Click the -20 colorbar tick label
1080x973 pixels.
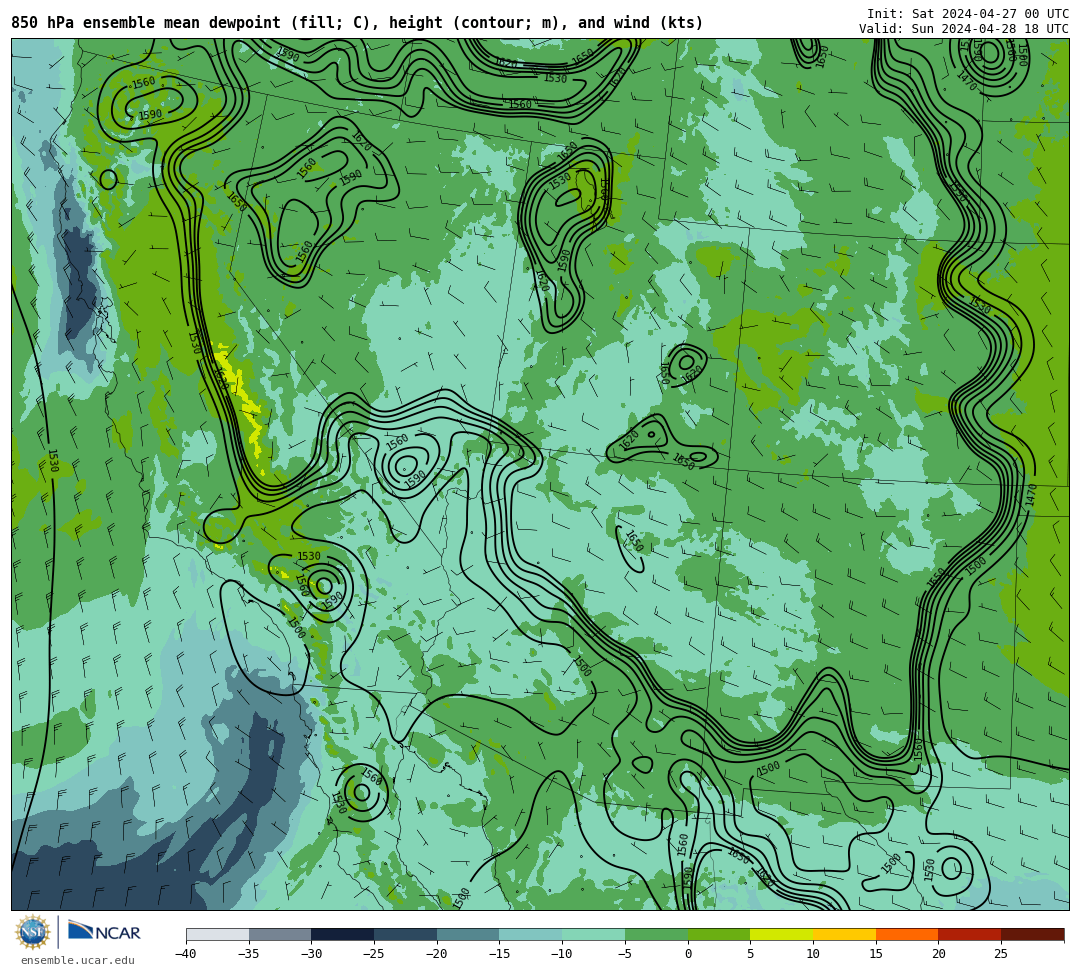[x=437, y=954]
